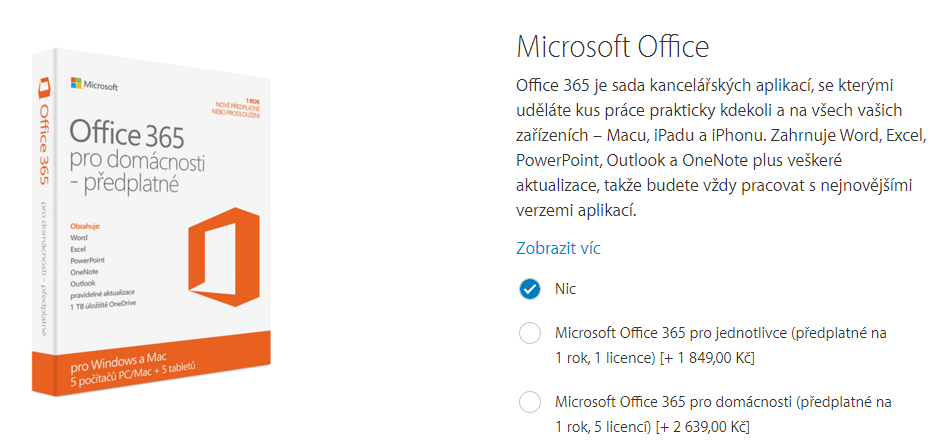Click the Microsoft four-color logo on box
Screen dimensions: 934x440
pyautogui.click(x=76, y=83)
